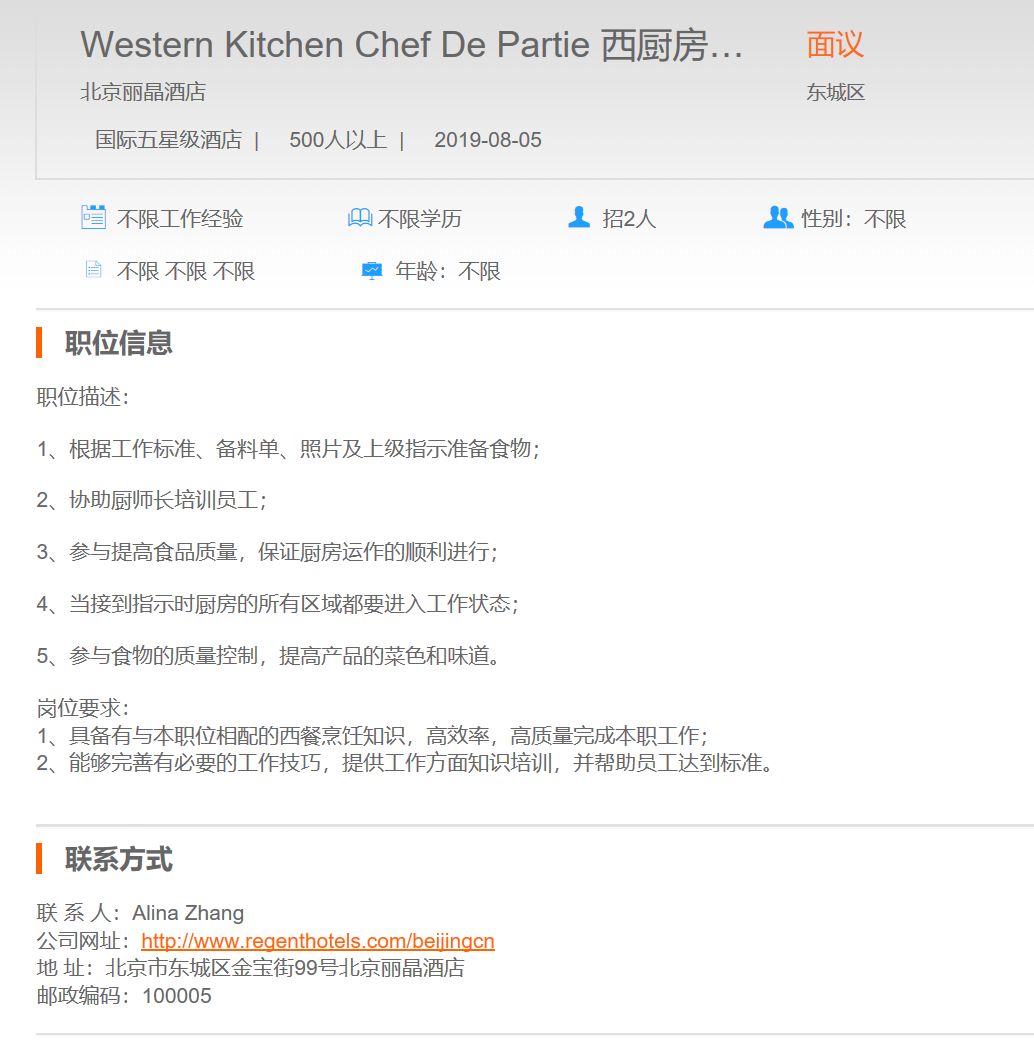Click the 国际五星级酒店 company type tag

click(x=168, y=140)
